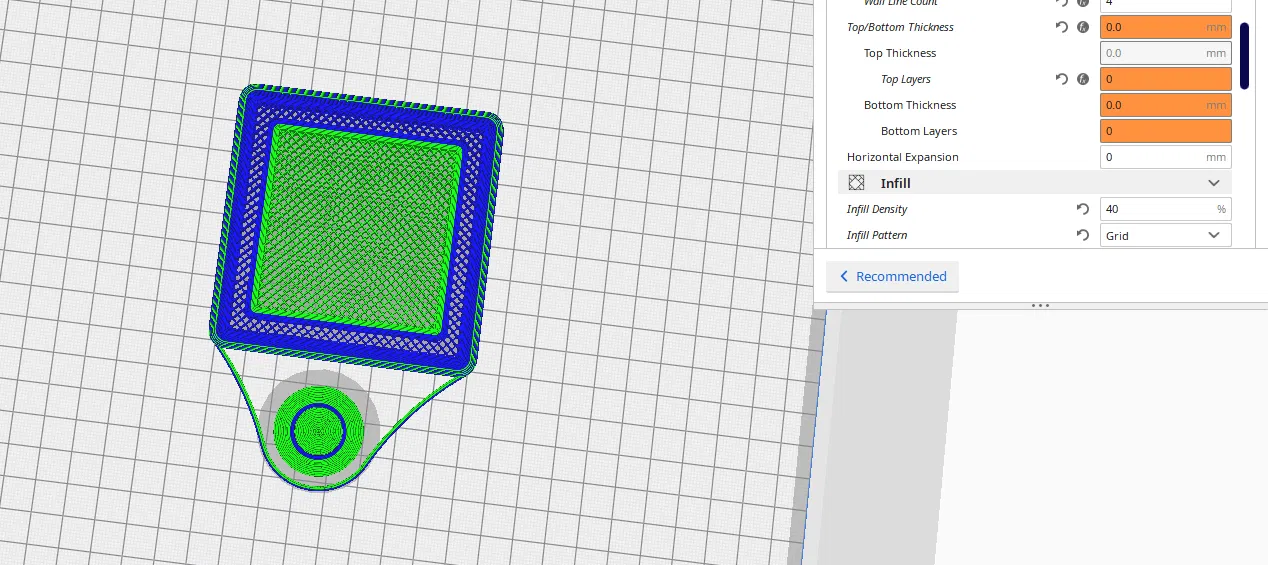Edit the Horizontal Expansion field
1268x565 pixels.
click(x=1166, y=157)
